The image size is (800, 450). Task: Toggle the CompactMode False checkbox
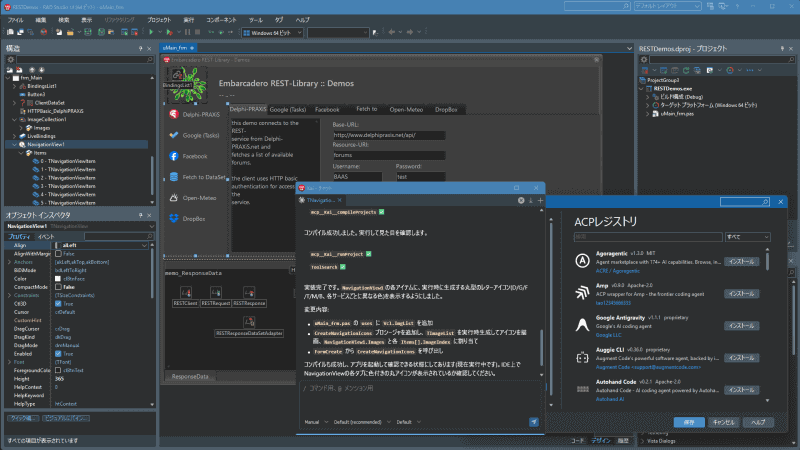point(58,287)
